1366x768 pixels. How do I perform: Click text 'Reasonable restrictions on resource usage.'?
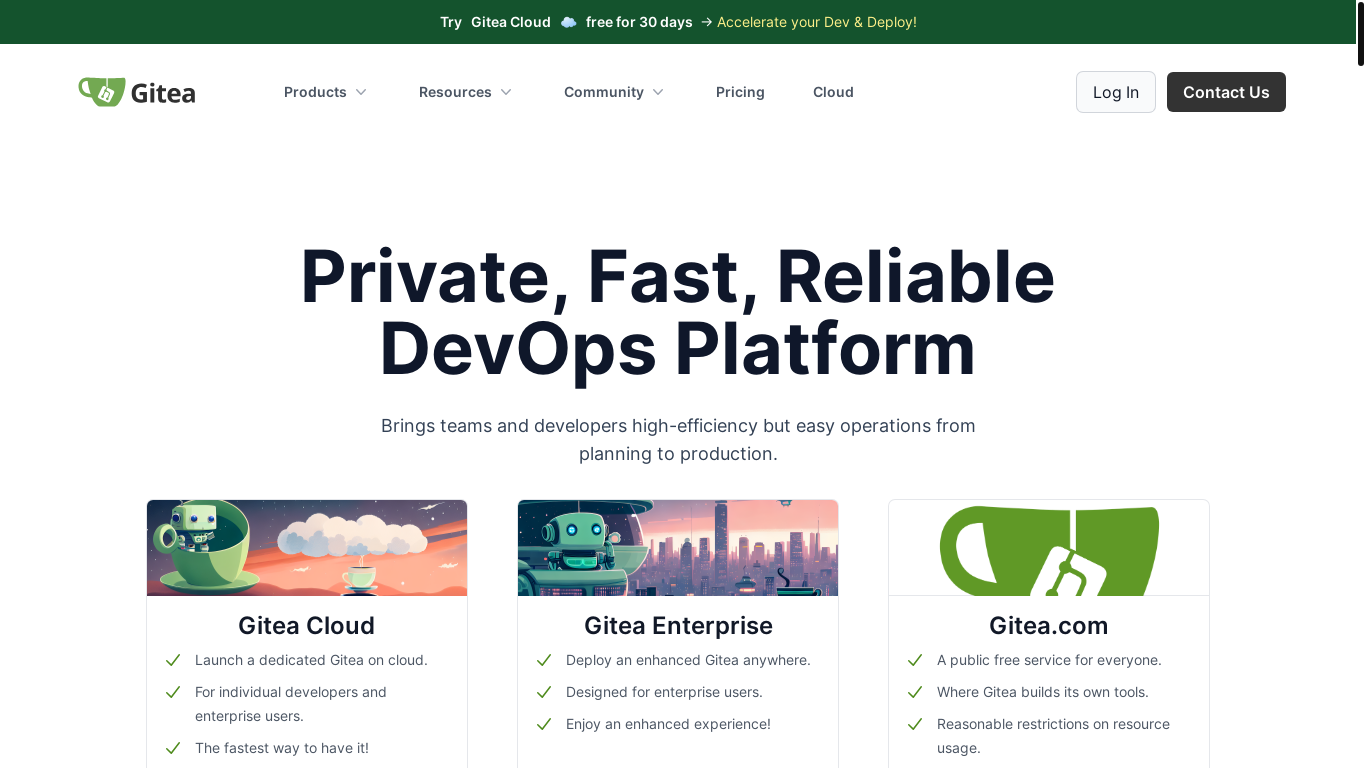(1053, 736)
